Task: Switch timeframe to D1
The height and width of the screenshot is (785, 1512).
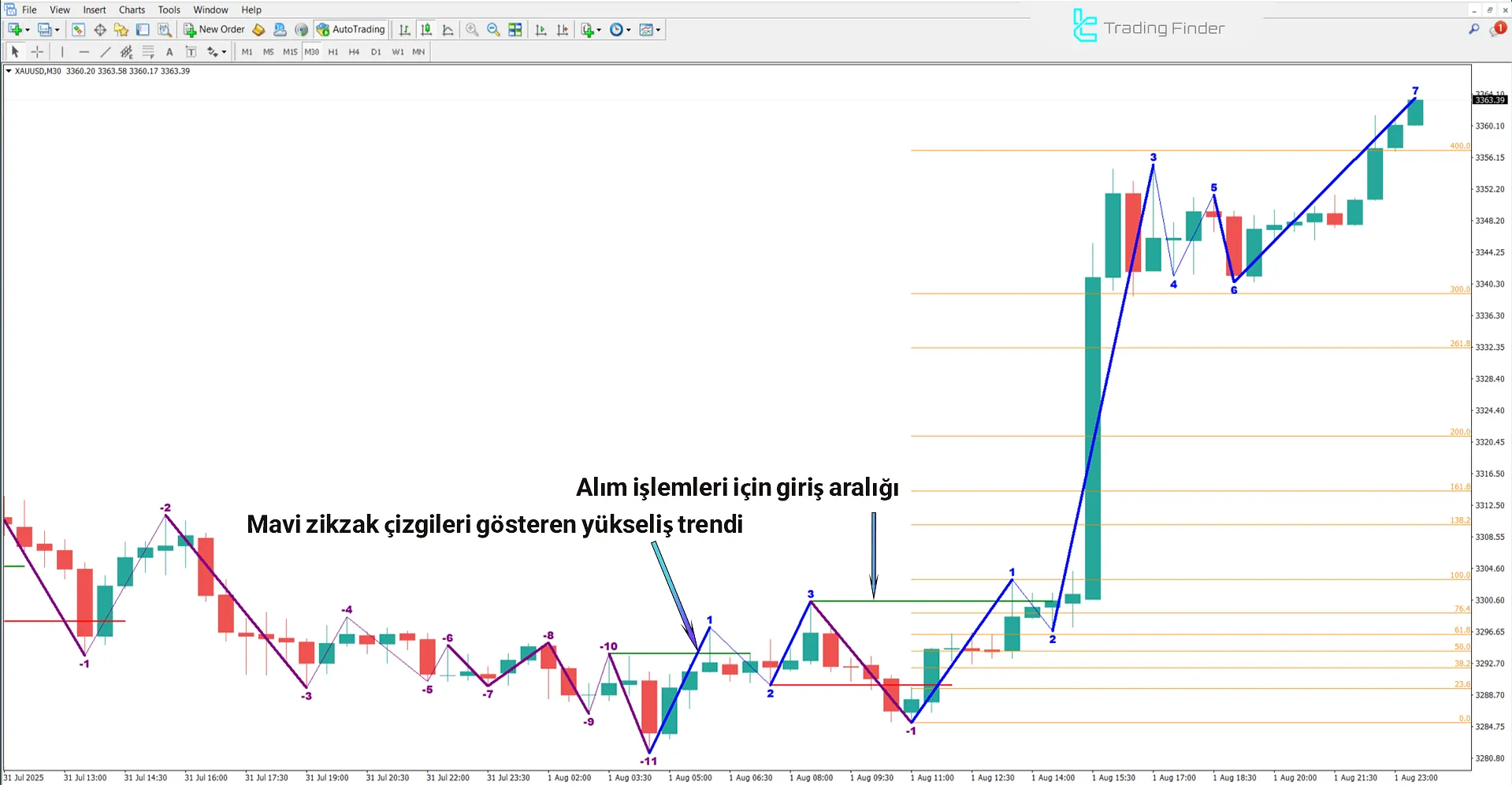Action: click(x=376, y=51)
